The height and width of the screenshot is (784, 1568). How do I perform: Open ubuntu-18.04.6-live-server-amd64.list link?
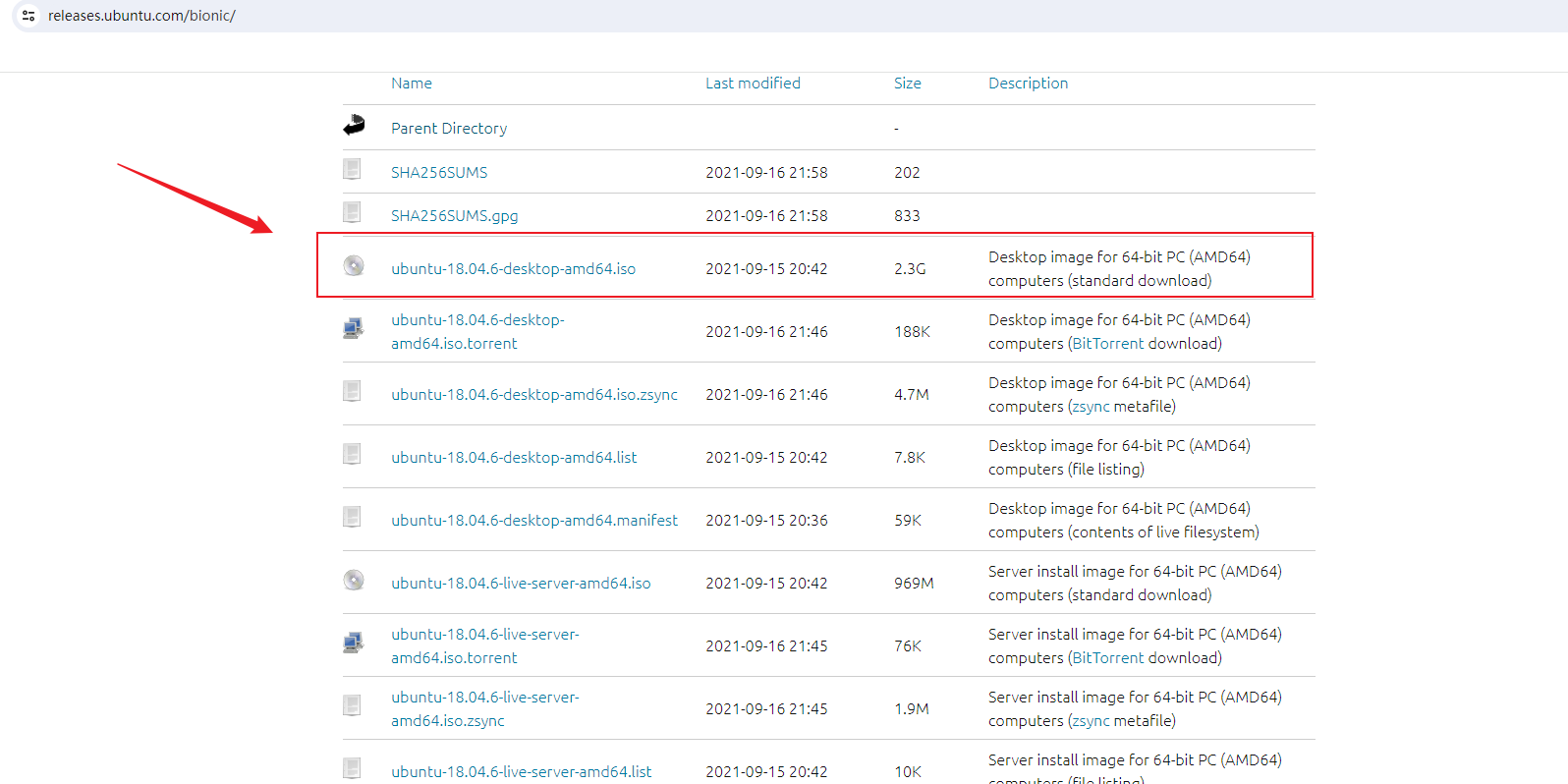click(522, 772)
